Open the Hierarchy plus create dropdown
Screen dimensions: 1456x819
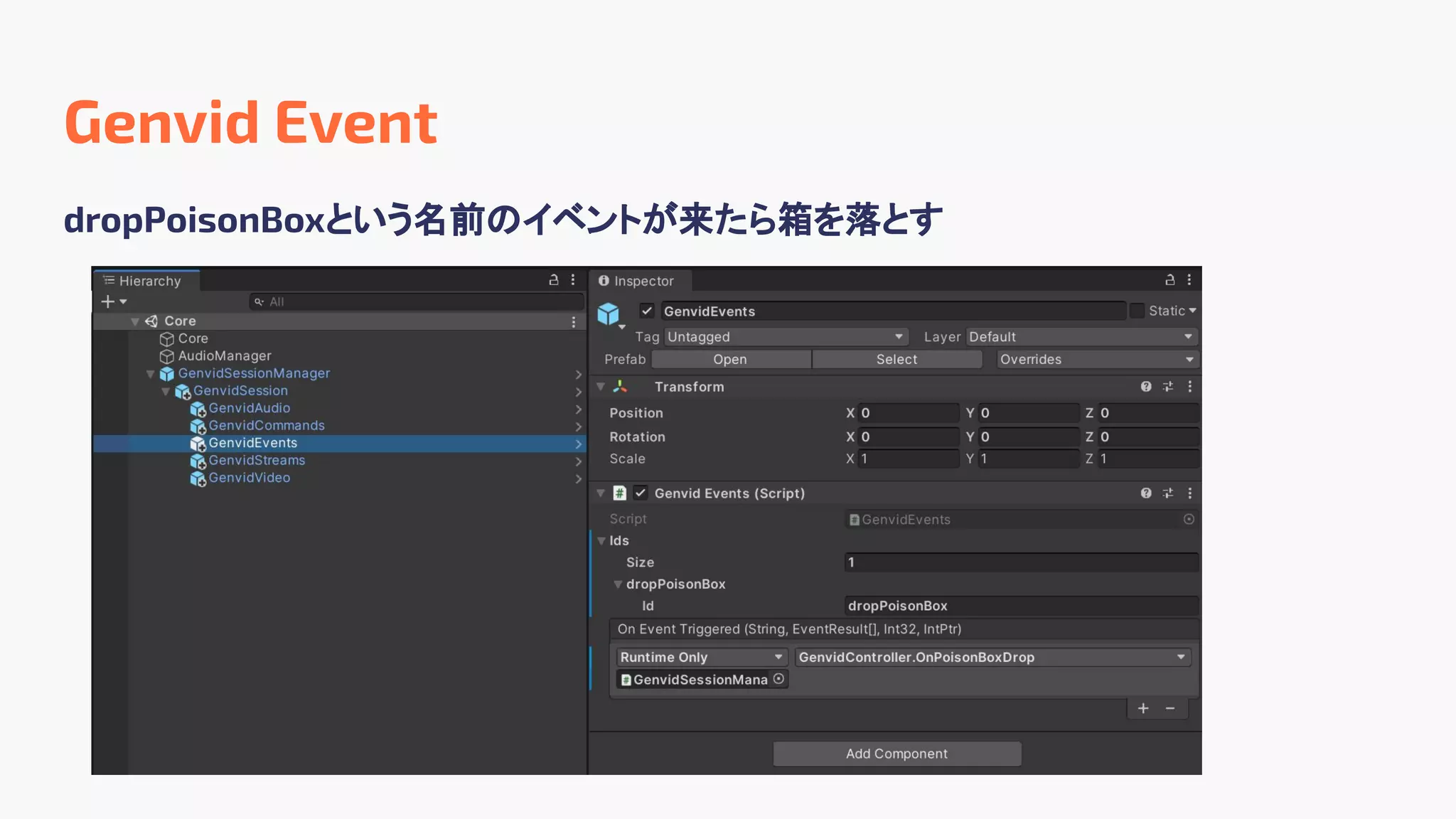coord(114,301)
